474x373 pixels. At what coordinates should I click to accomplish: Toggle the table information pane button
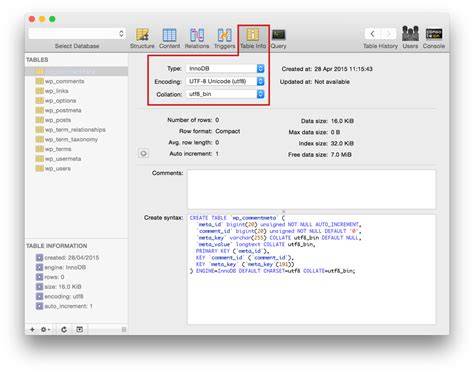[80, 329]
